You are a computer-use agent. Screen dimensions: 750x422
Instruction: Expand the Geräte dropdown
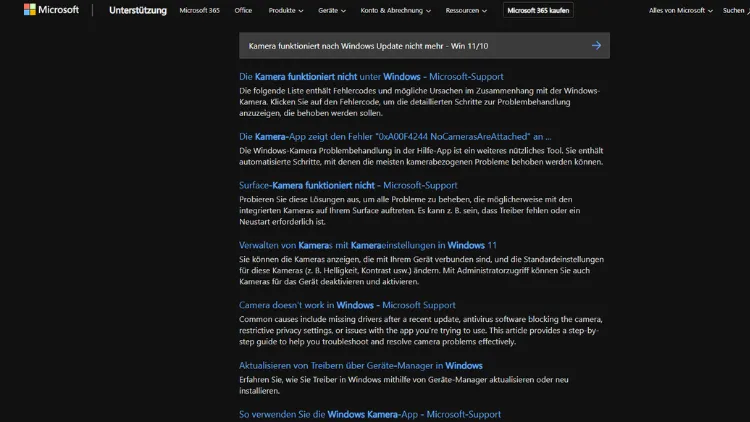pos(331,10)
